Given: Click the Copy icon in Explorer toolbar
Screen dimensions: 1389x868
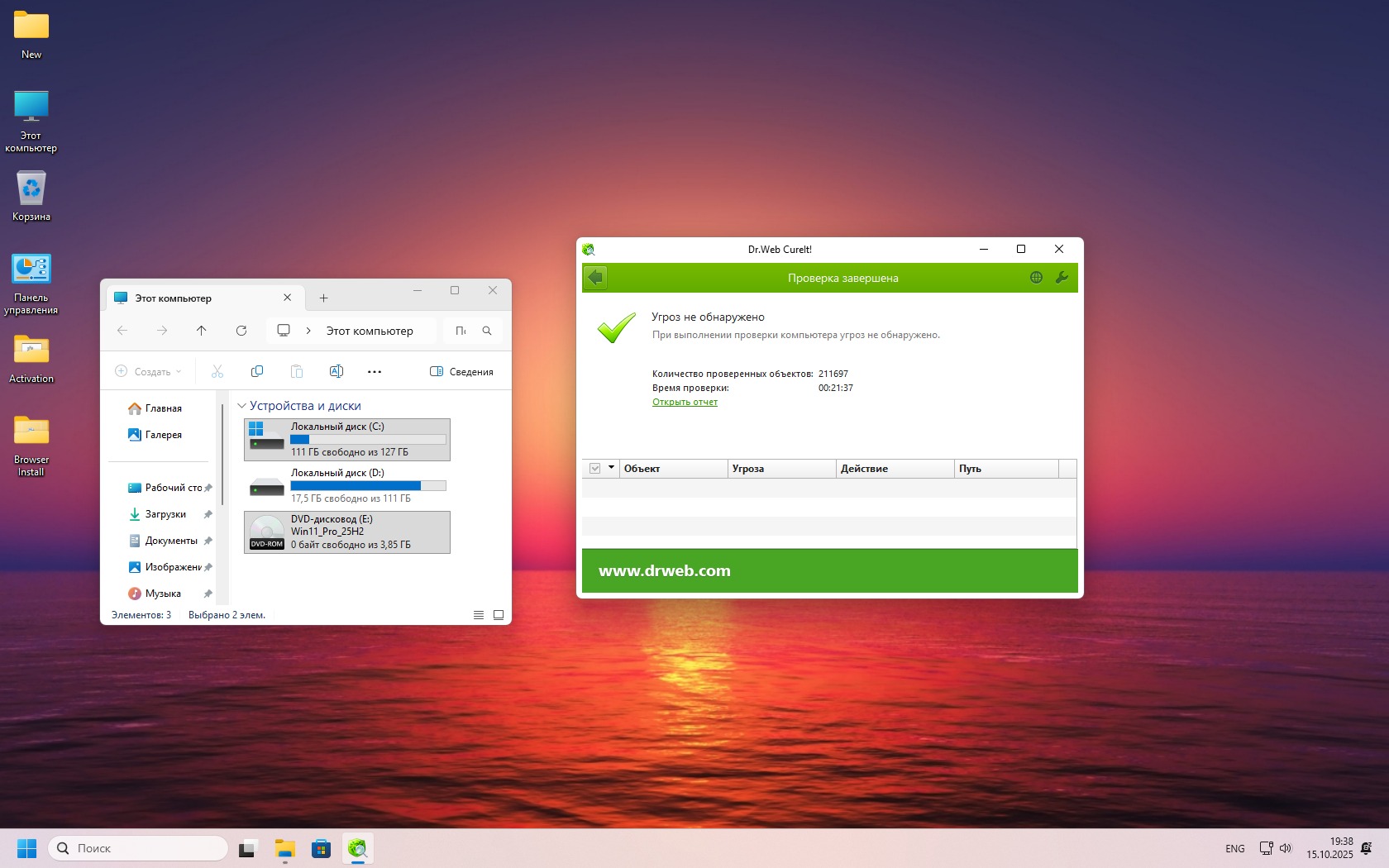Looking at the screenshot, I should coord(257,371).
